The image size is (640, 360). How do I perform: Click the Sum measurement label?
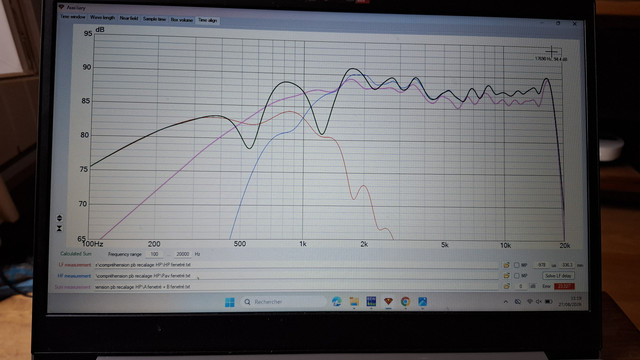[x=73, y=287]
